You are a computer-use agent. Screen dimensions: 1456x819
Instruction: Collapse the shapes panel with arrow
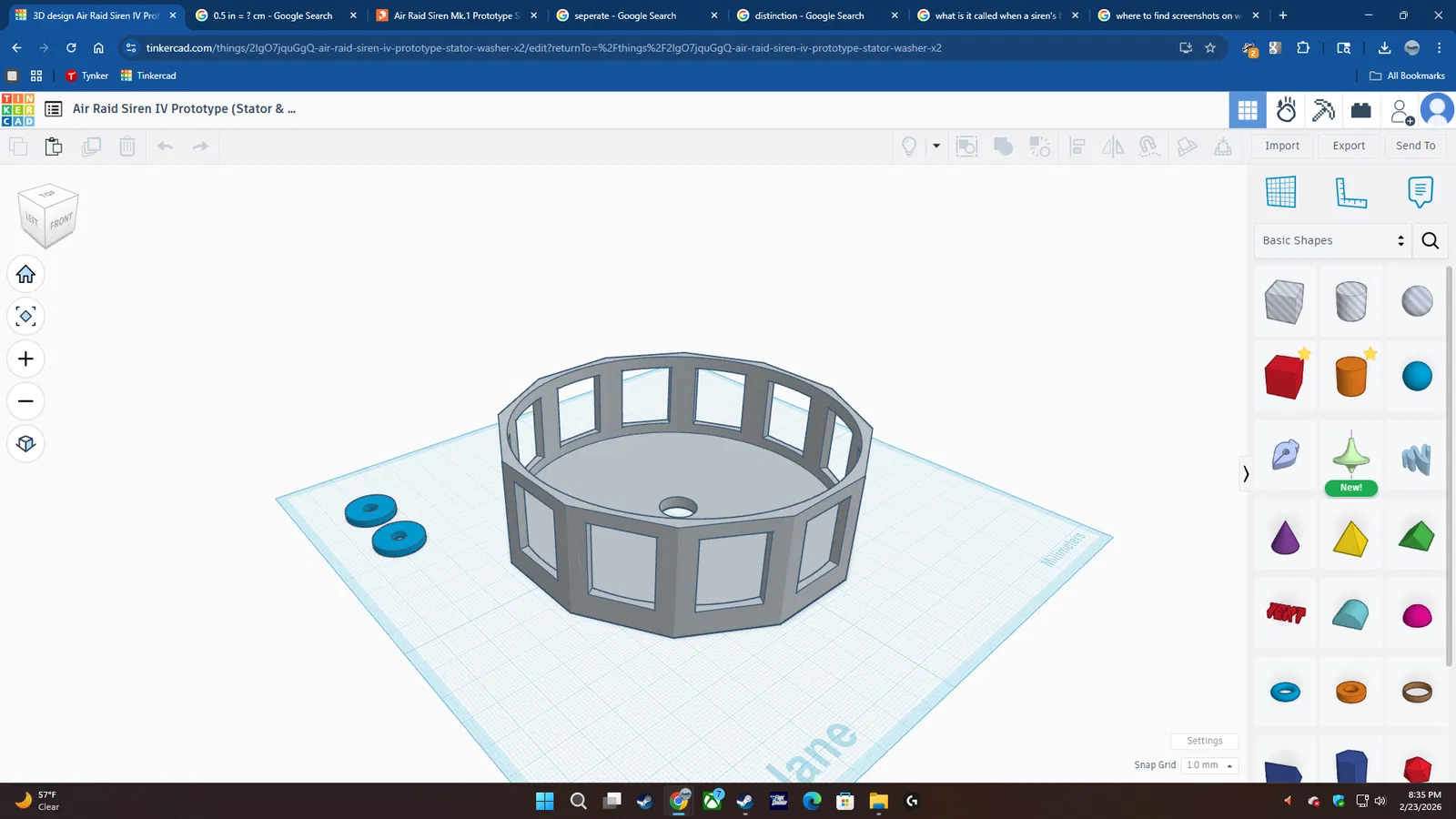(1246, 474)
